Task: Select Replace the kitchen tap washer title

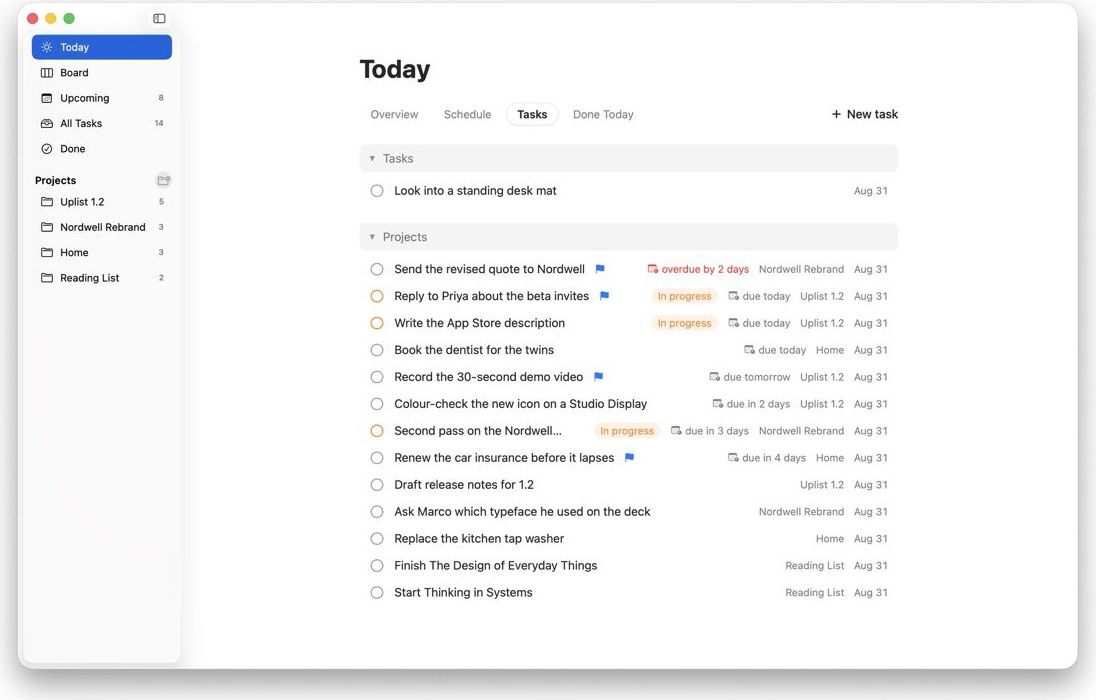Action: click(479, 538)
